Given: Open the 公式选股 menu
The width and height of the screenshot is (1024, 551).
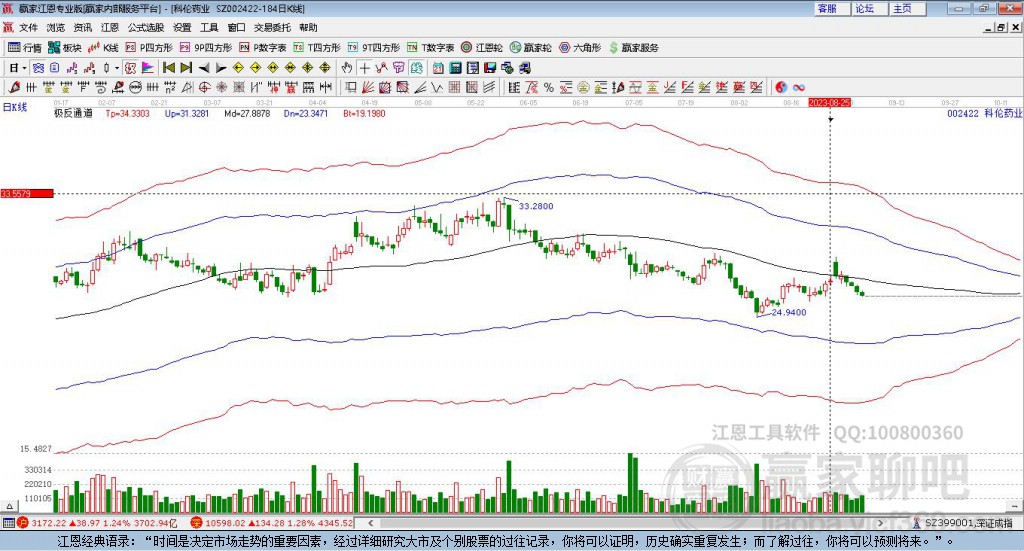Looking at the screenshot, I should tap(146, 27).
